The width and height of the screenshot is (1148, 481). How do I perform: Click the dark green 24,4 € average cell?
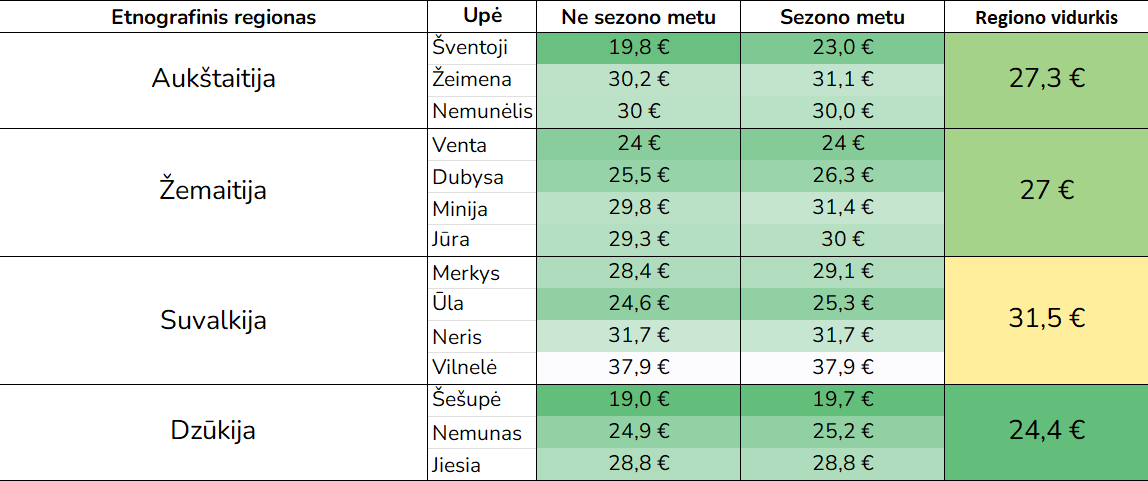point(1046,431)
